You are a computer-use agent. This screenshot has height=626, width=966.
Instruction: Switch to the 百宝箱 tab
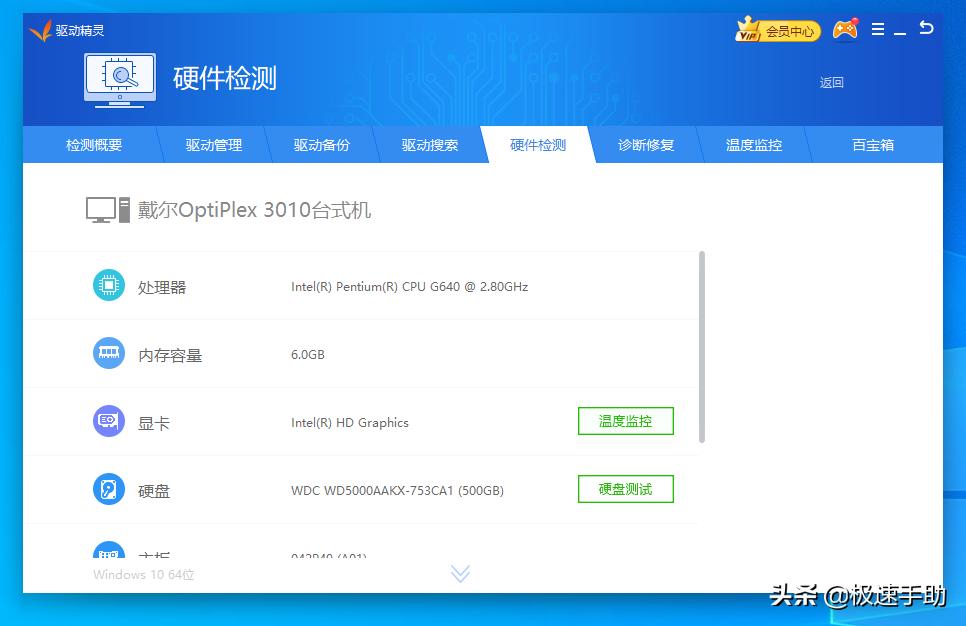tap(871, 144)
